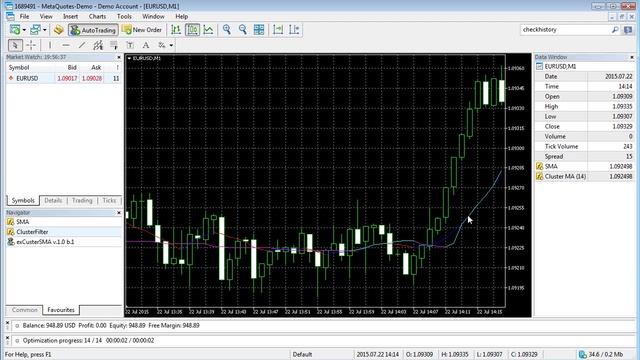640x360 pixels.
Task: Click the Balance 948.89 USD status line
Action: tap(111, 326)
